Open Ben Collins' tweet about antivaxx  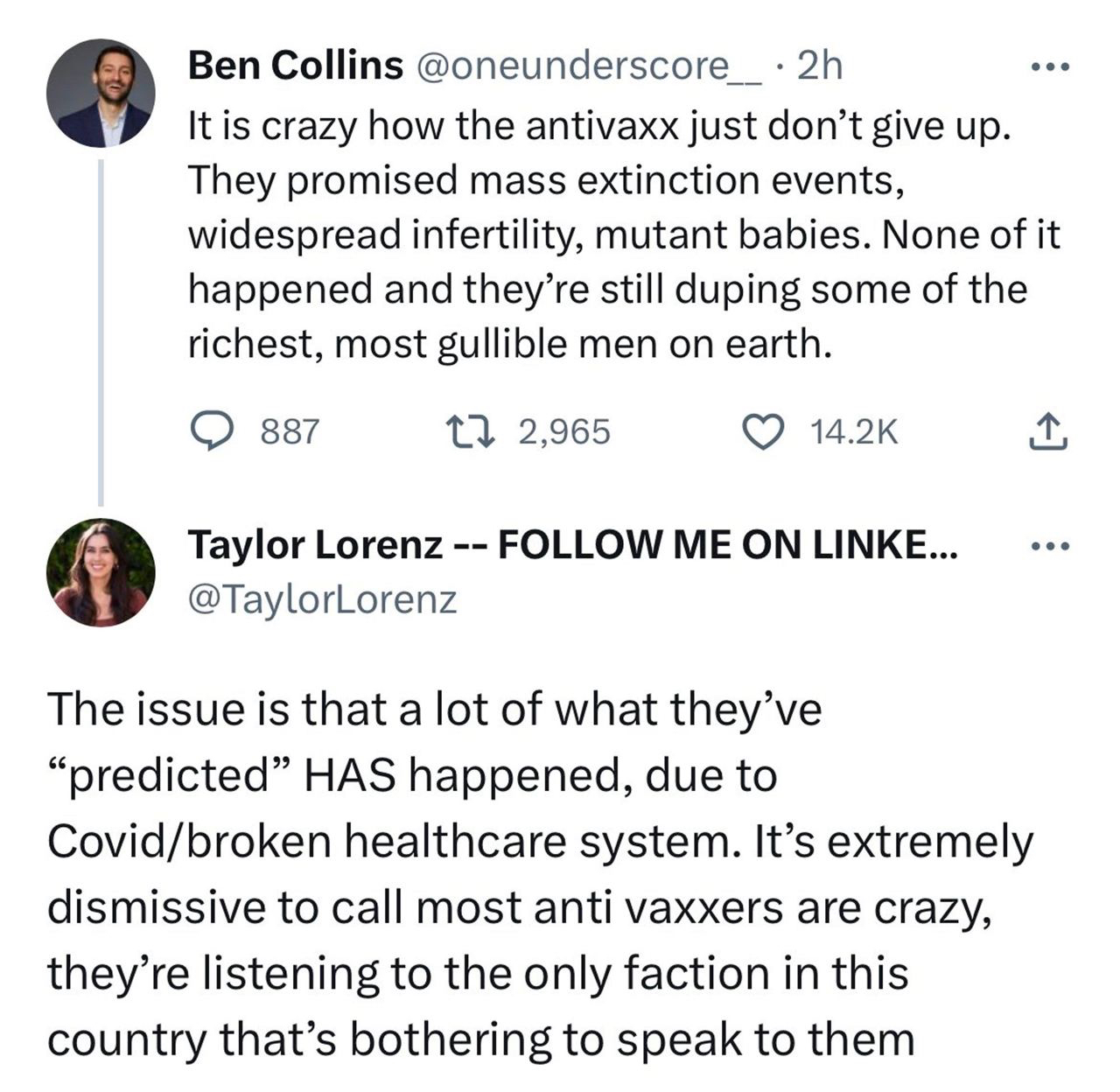pos(612,234)
